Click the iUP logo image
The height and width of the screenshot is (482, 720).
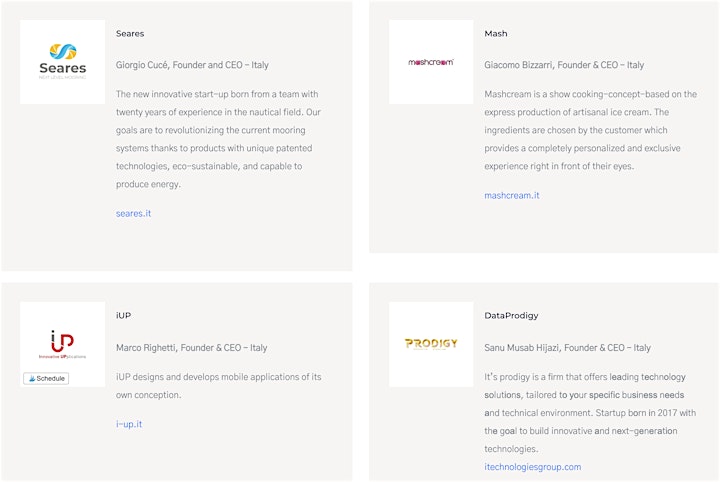[x=62, y=344]
